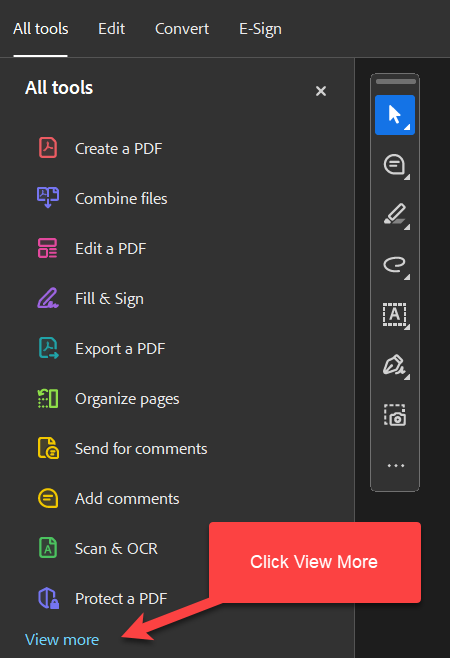Pick the freehand draw loop tool
This screenshot has width=450, height=658.
395,265
